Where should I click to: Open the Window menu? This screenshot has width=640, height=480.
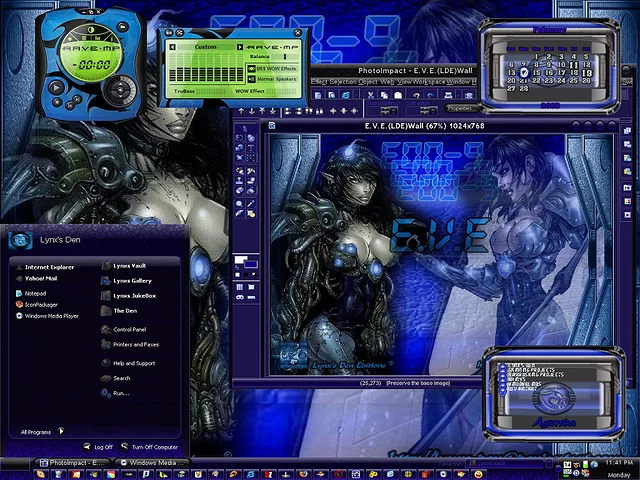point(456,82)
